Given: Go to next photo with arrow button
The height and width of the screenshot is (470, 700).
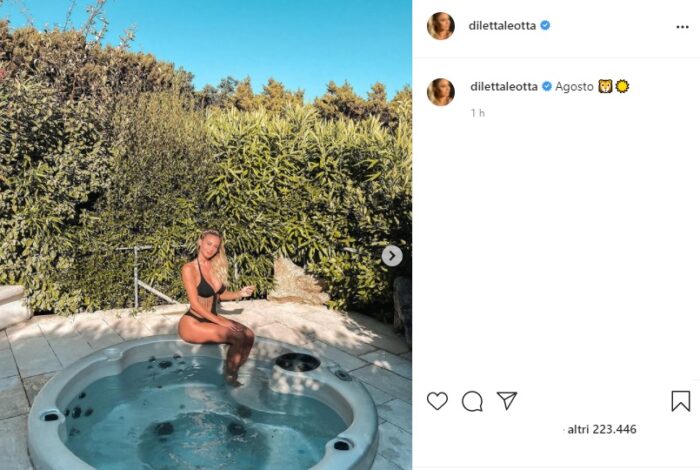Looking at the screenshot, I should (x=392, y=256).
